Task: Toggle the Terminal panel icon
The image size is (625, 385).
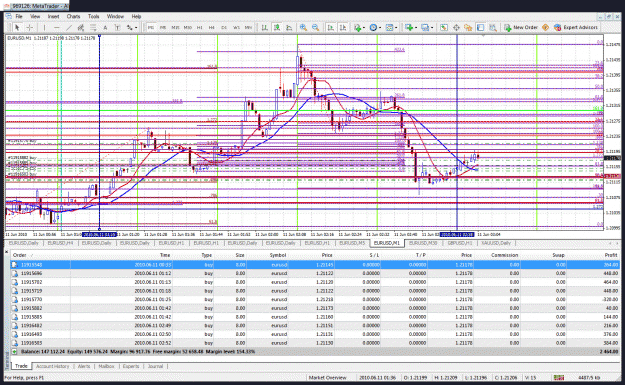Action: coord(480,28)
